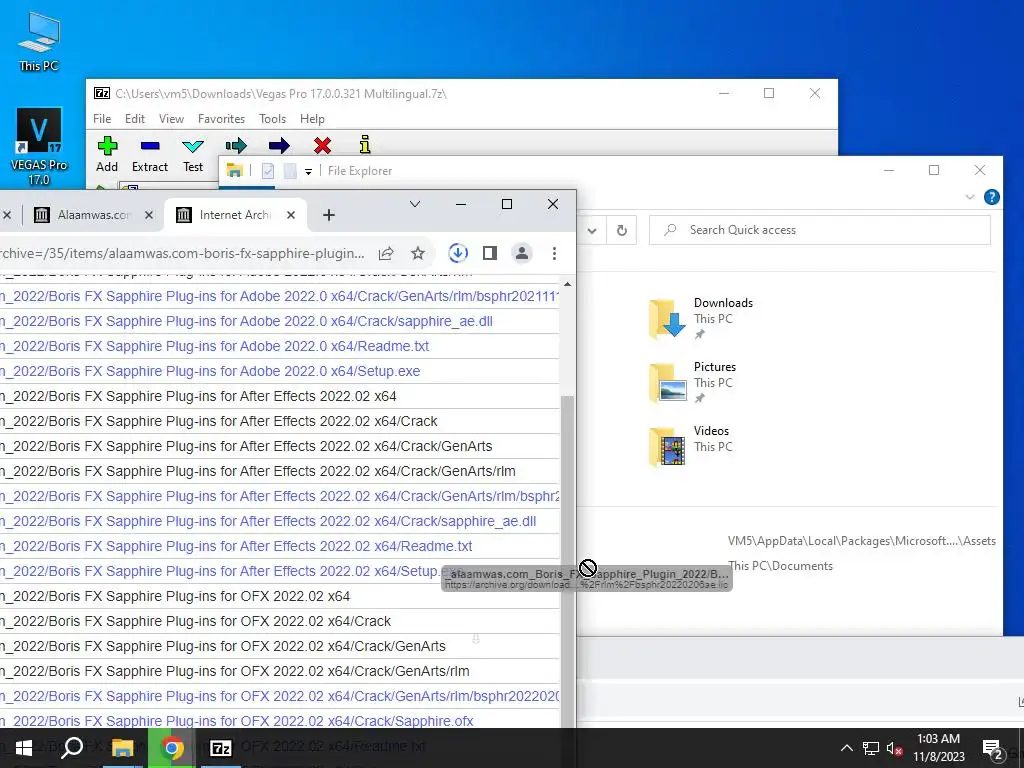This screenshot has height=768, width=1024.
Task: Open Chrome tab search chevron
Action: 415,204
